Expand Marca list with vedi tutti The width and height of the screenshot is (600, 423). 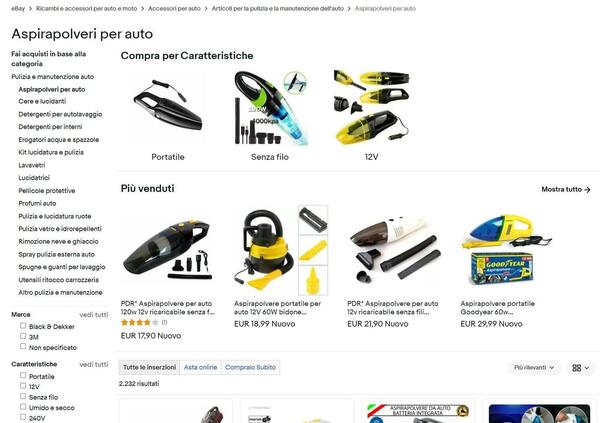click(x=94, y=315)
